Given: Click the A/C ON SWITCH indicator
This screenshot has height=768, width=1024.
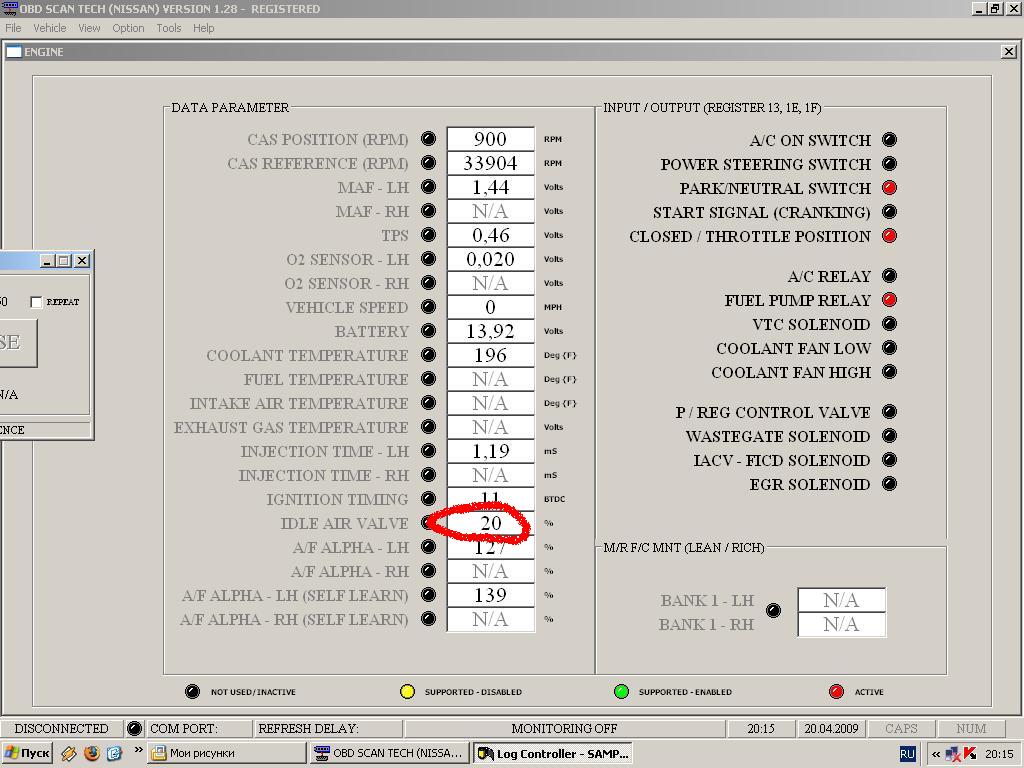Looking at the screenshot, I should pos(889,140).
